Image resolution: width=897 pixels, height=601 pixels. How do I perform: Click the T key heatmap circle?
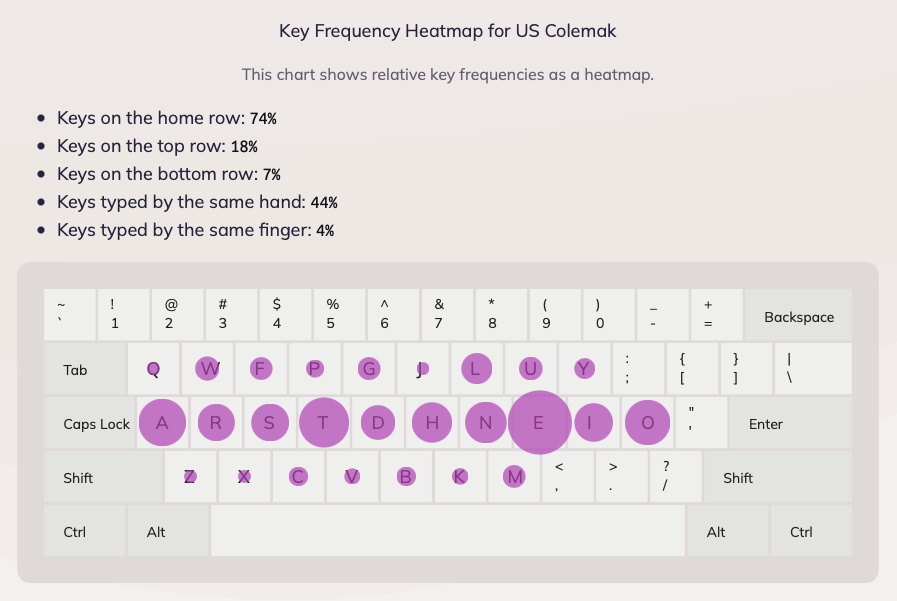pos(324,423)
